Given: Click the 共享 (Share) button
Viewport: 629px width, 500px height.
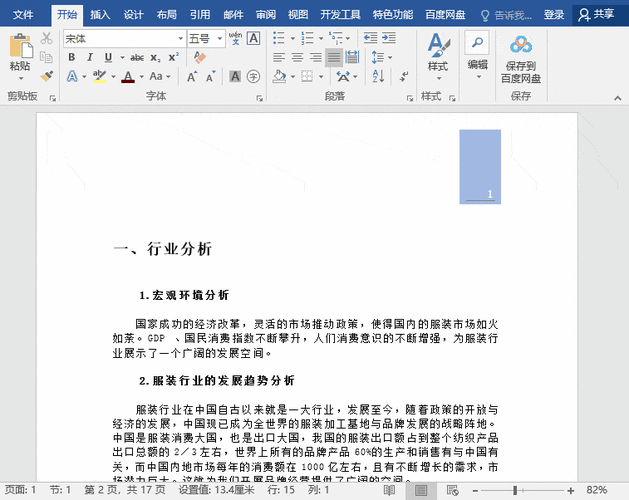Looking at the screenshot, I should [x=597, y=15].
